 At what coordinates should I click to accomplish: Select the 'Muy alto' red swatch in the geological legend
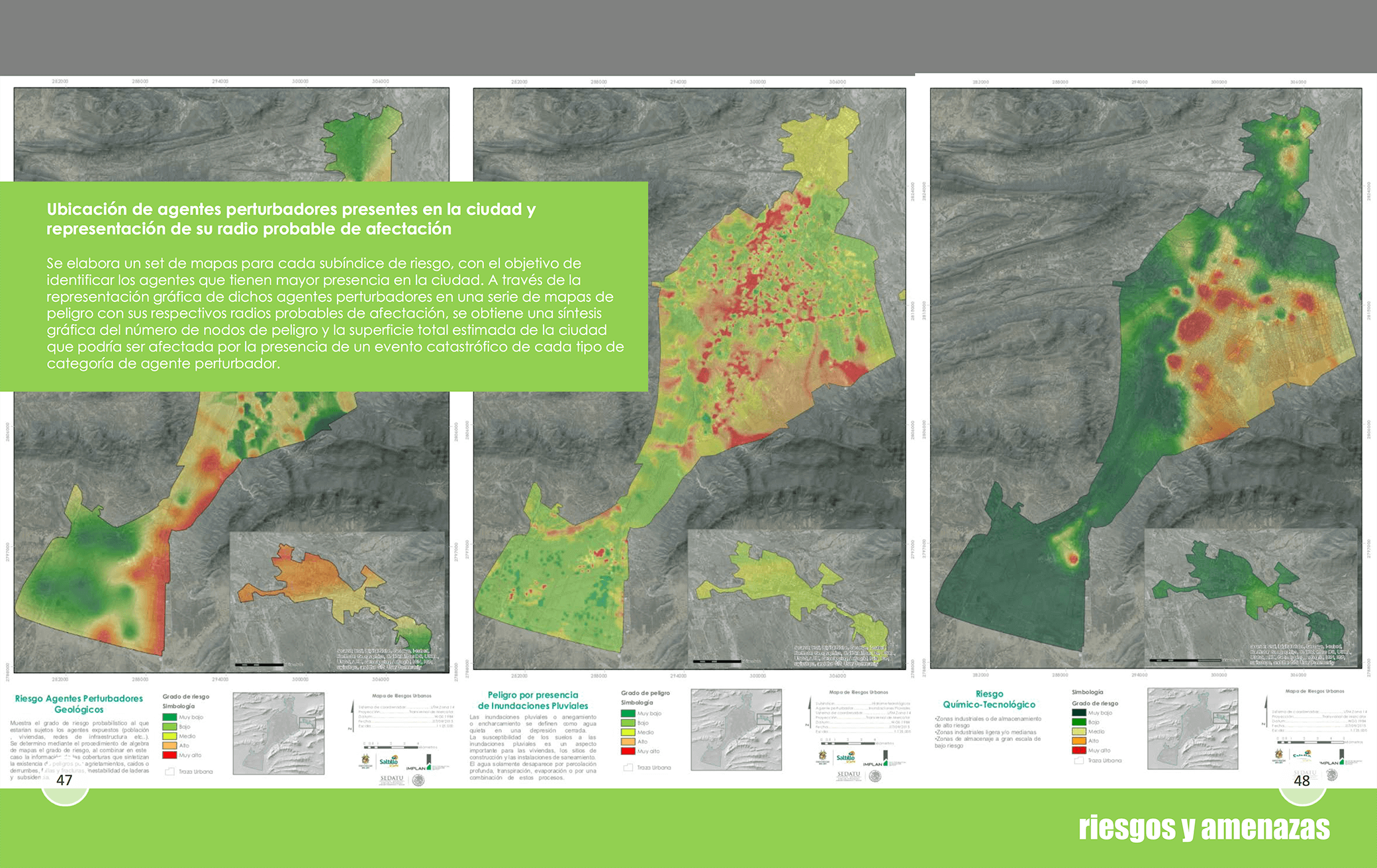[169, 755]
